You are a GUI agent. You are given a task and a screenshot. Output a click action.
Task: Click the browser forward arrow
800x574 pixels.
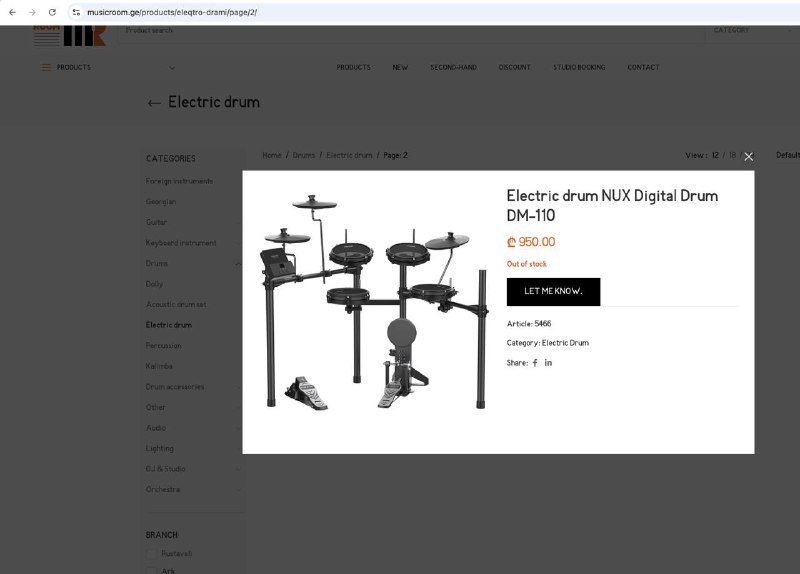[32, 12]
